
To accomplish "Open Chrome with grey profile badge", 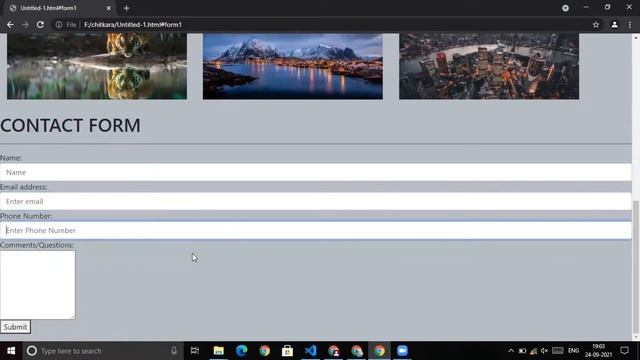I will (x=356, y=351).
